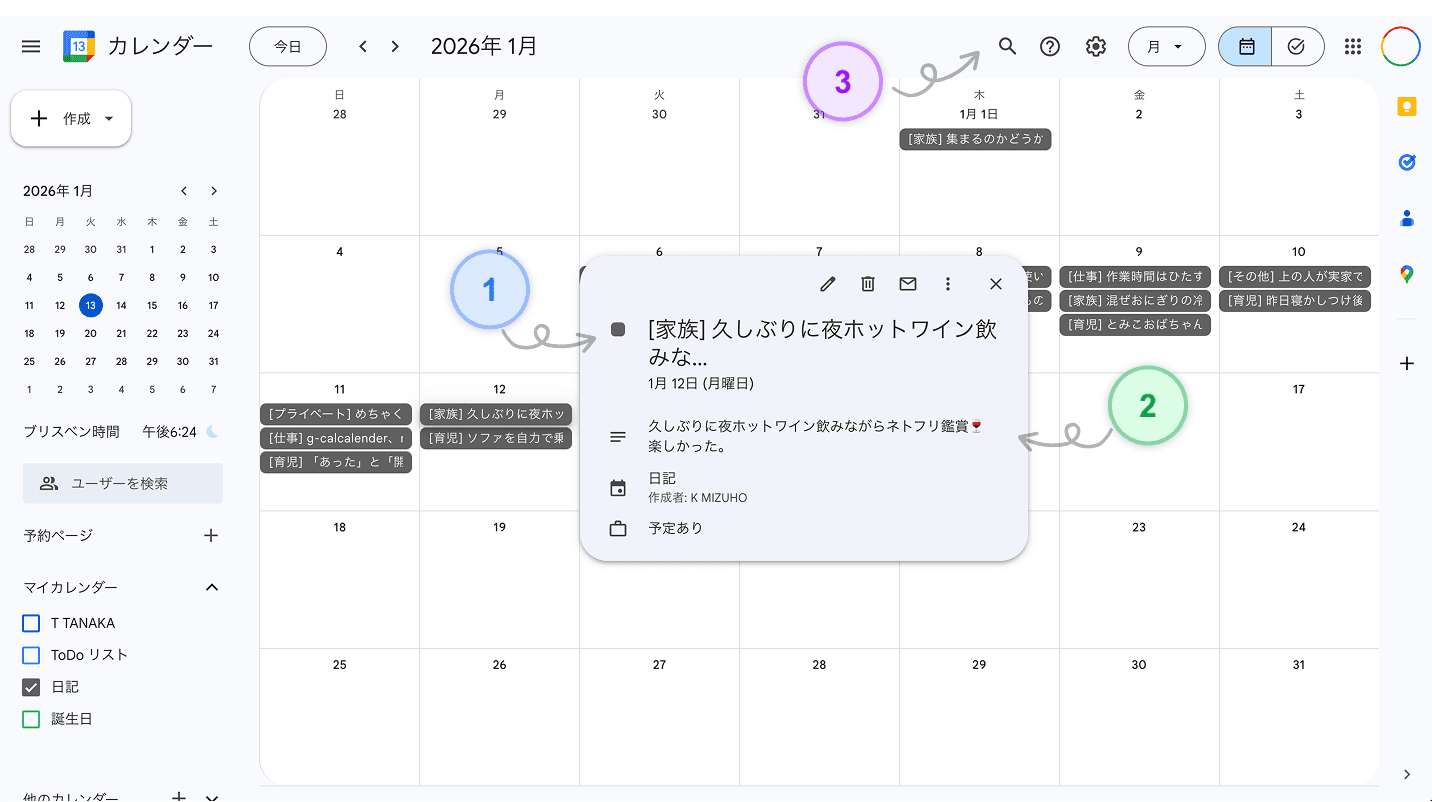Open the event [家族] 集まるのかどうか

(x=975, y=139)
